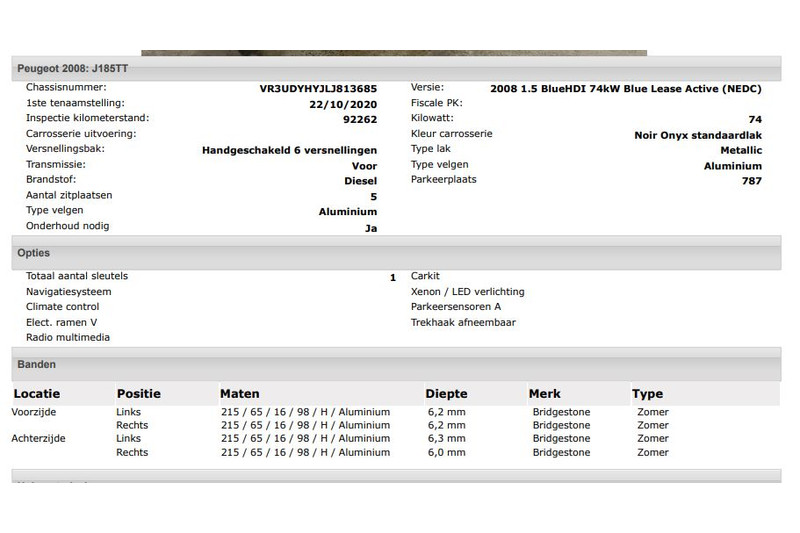Select the inspection mileage value 92262
Viewport: 800px width, 533px height.
(359, 119)
